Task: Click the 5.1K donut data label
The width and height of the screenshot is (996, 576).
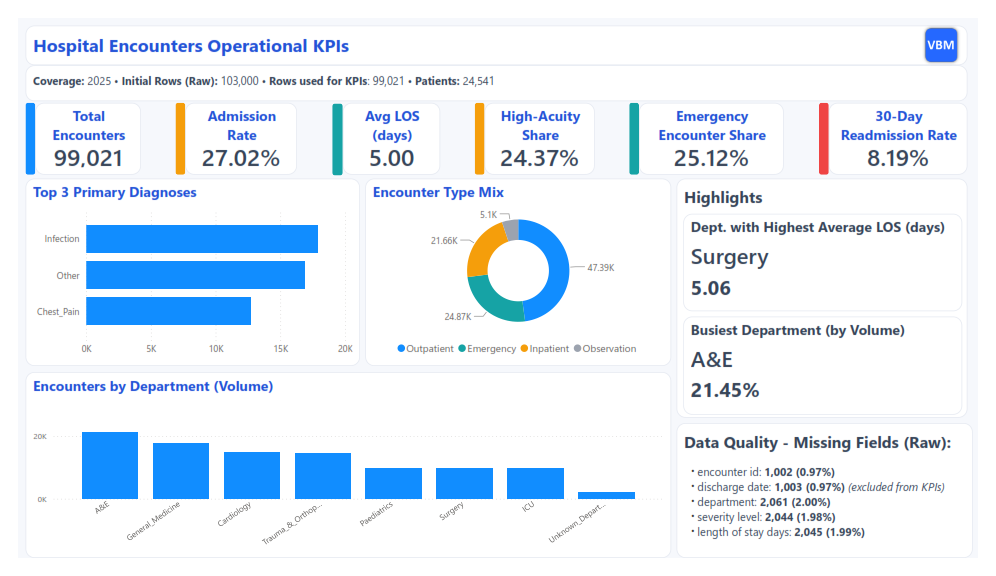Action: pos(488,215)
